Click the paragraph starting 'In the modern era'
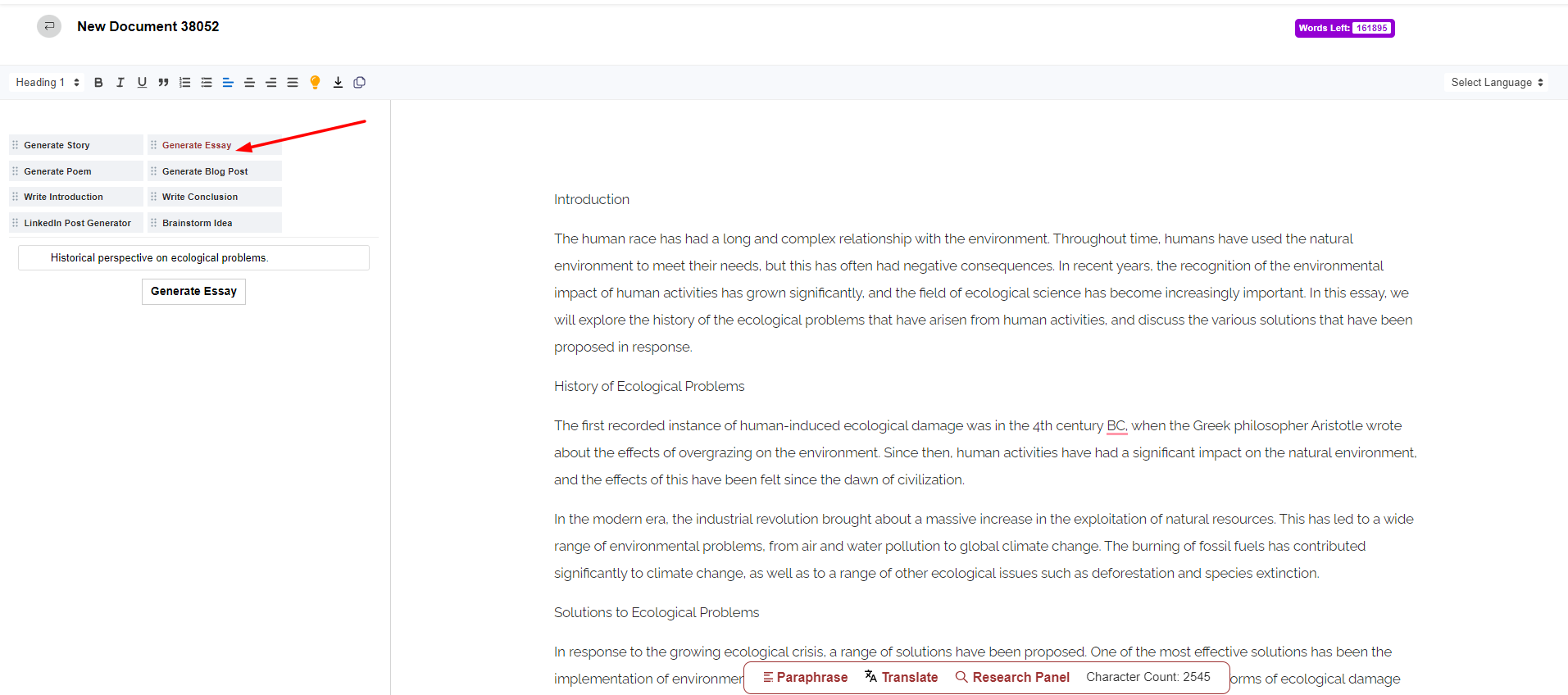This screenshot has height=695, width=1568. (984, 546)
